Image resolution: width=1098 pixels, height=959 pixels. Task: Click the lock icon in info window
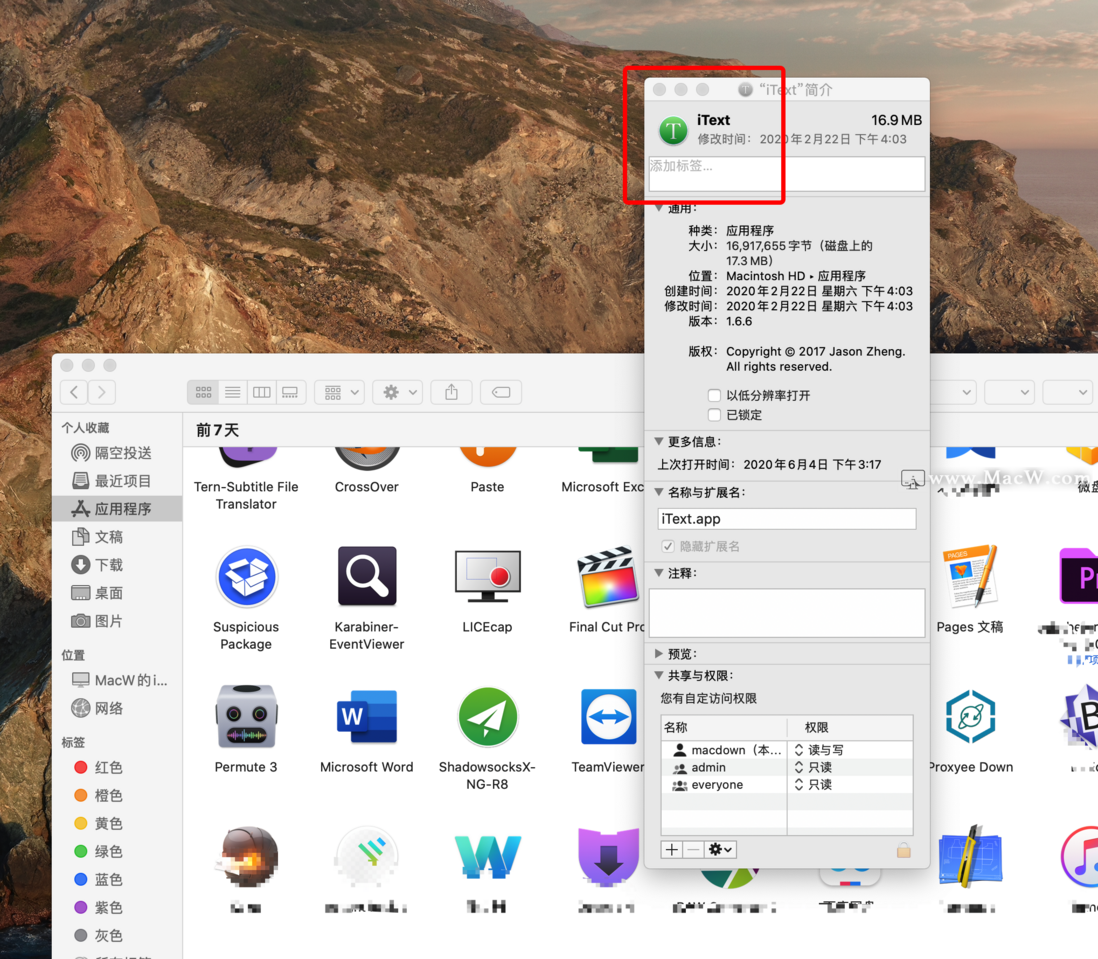(904, 850)
